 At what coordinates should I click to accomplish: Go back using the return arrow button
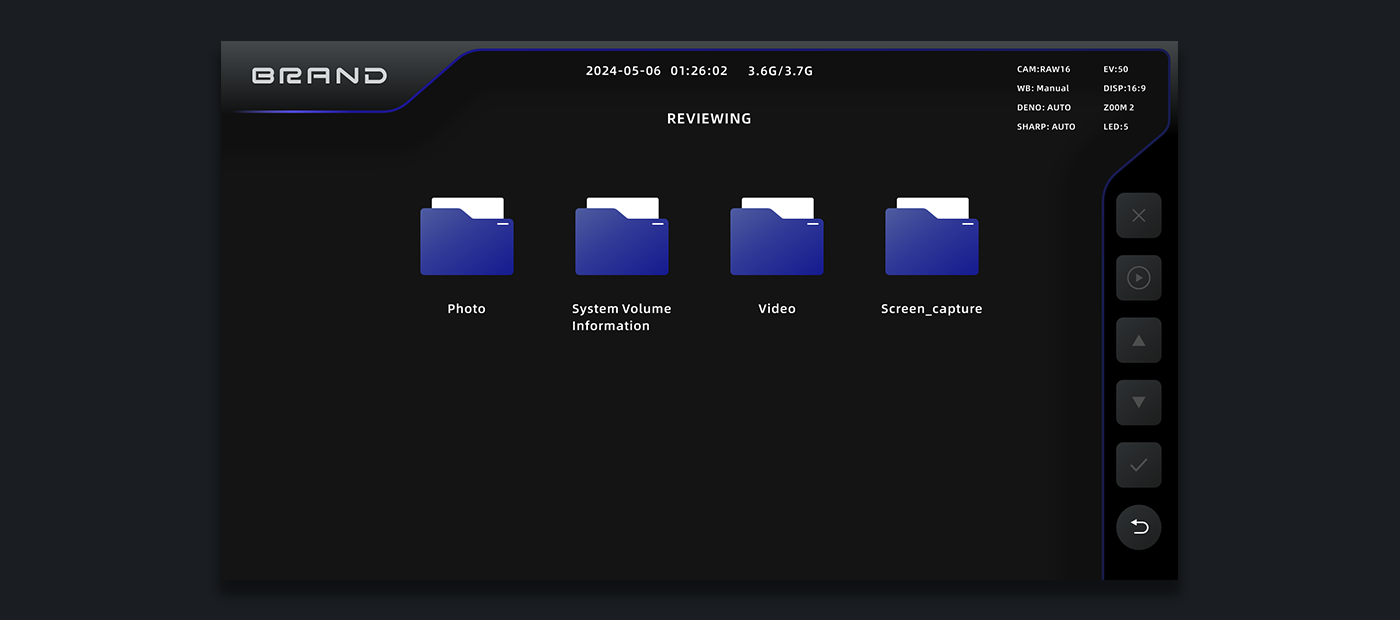[x=1138, y=527]
